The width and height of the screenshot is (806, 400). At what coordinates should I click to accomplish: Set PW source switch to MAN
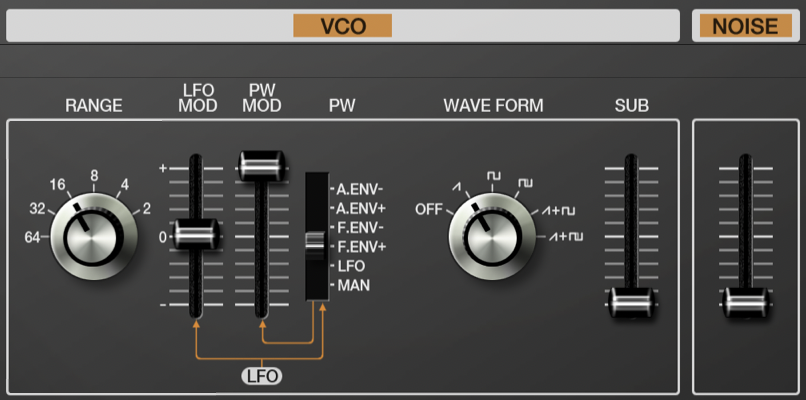pyautogui.click(x=353, y=285)
